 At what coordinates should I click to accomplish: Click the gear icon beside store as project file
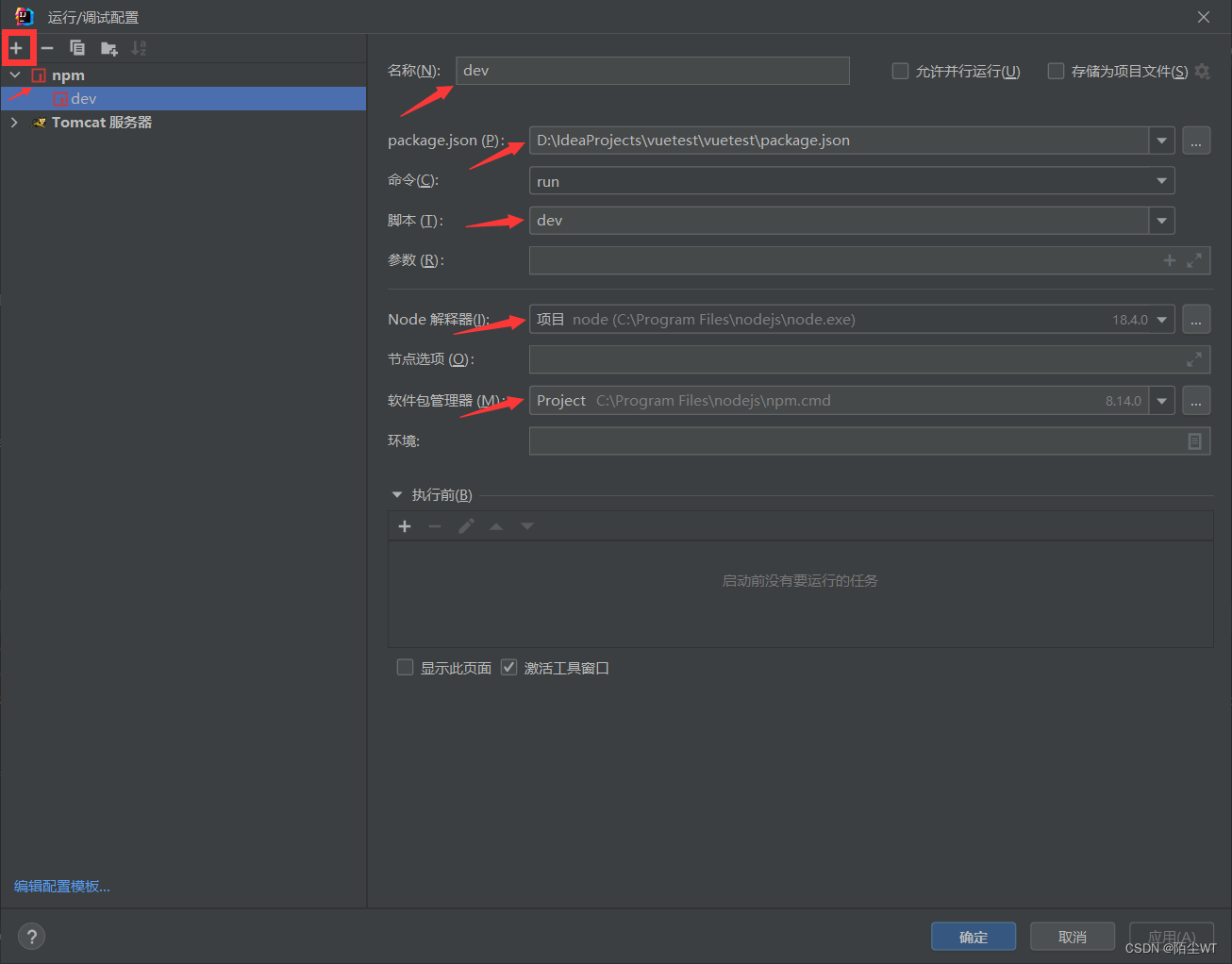pyautogui.click(x=1202, y=72)
